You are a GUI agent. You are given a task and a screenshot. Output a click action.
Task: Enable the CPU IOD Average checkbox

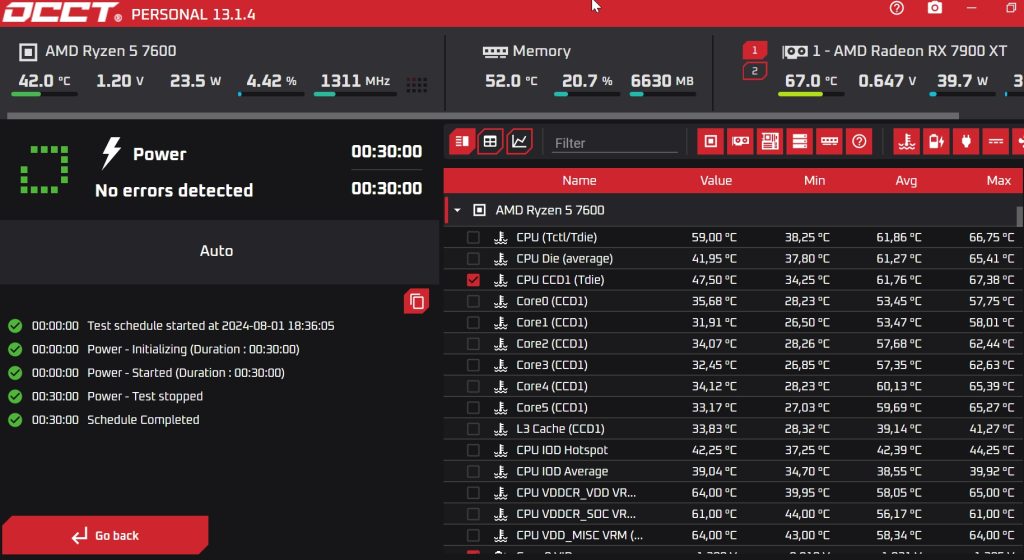click(473, 471)
